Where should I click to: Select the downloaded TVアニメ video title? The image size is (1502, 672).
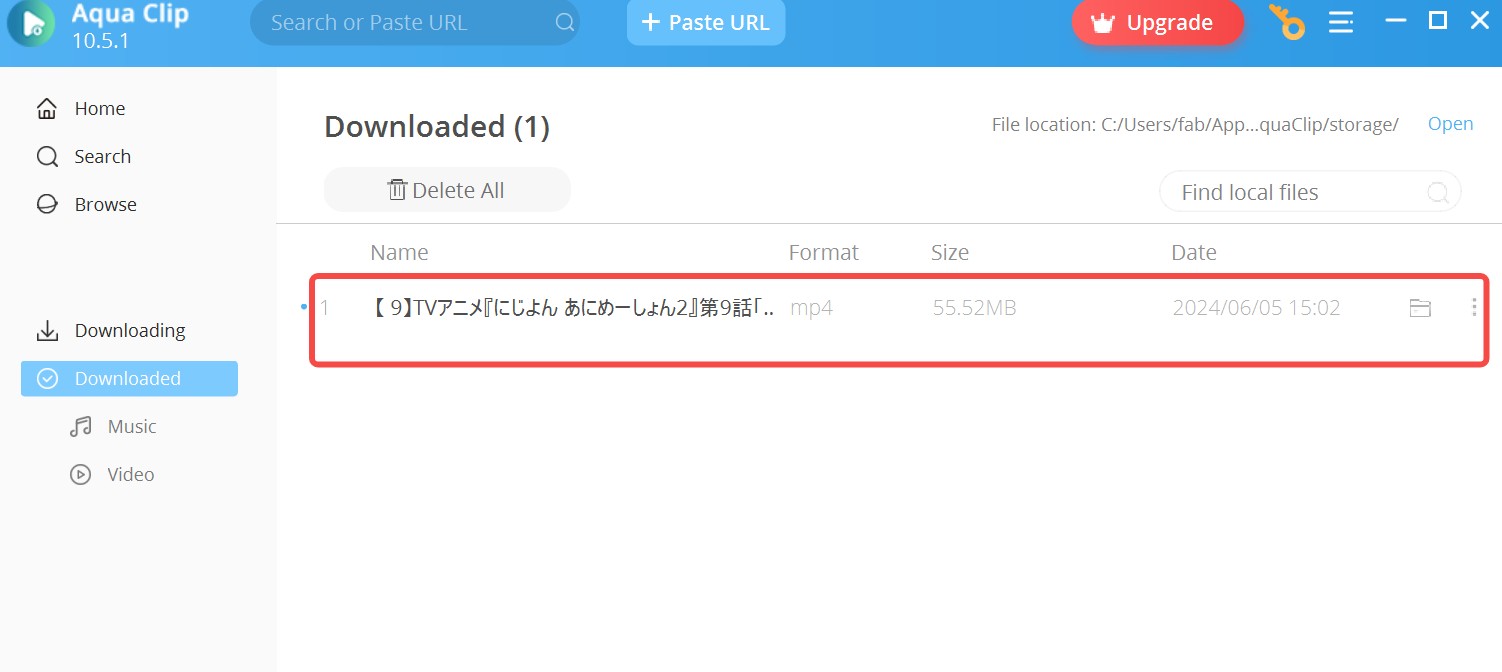pos(572,308)
